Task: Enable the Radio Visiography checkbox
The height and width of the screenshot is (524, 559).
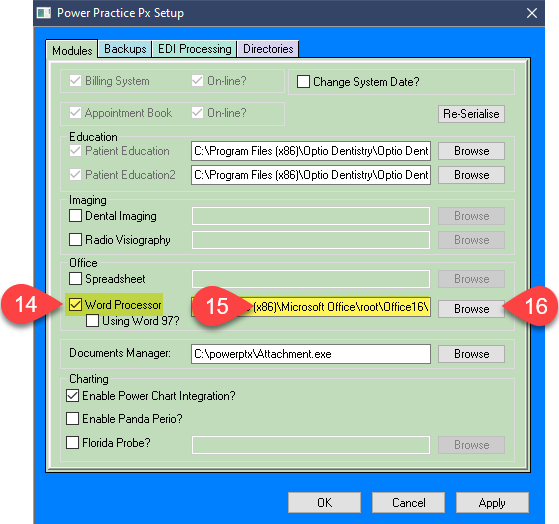Action: [x=75, y=240]
